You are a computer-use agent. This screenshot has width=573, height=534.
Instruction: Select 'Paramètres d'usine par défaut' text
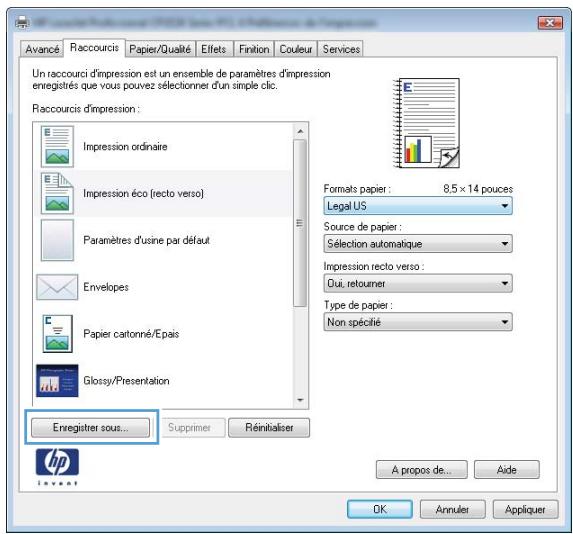tap(147, 240)
